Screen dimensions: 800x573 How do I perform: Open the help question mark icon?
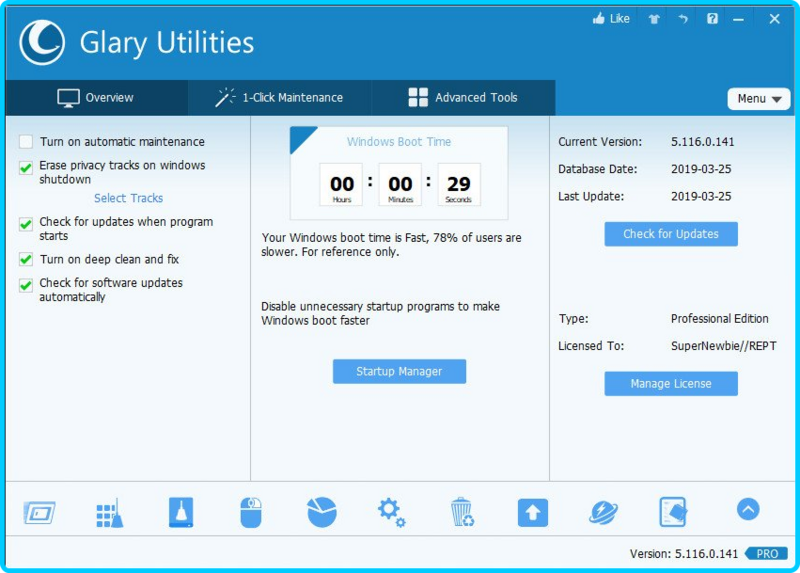pyautogui.click(x=712, y=19)
